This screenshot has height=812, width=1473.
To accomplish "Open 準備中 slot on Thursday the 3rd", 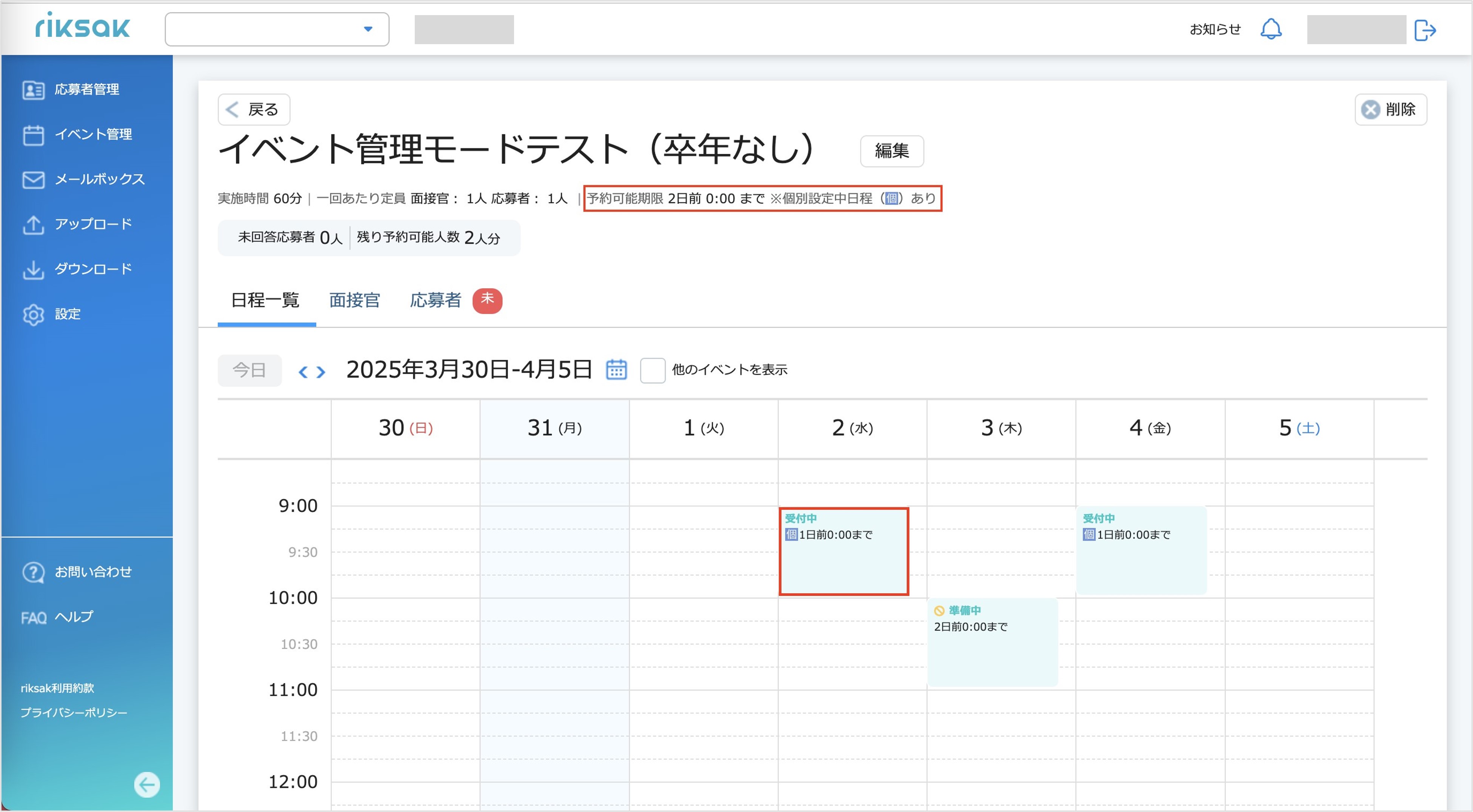I will click(x=992, y=642).
